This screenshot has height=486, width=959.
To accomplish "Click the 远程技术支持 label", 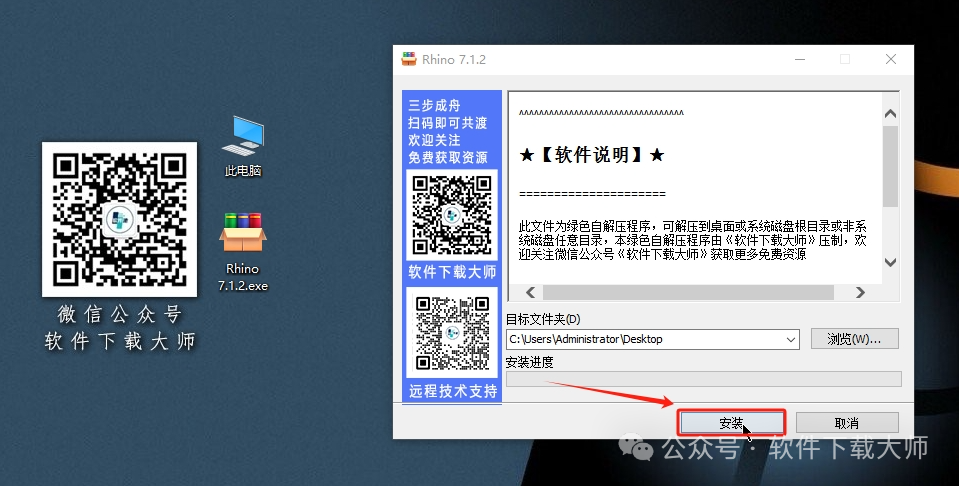I will [453, 391].
